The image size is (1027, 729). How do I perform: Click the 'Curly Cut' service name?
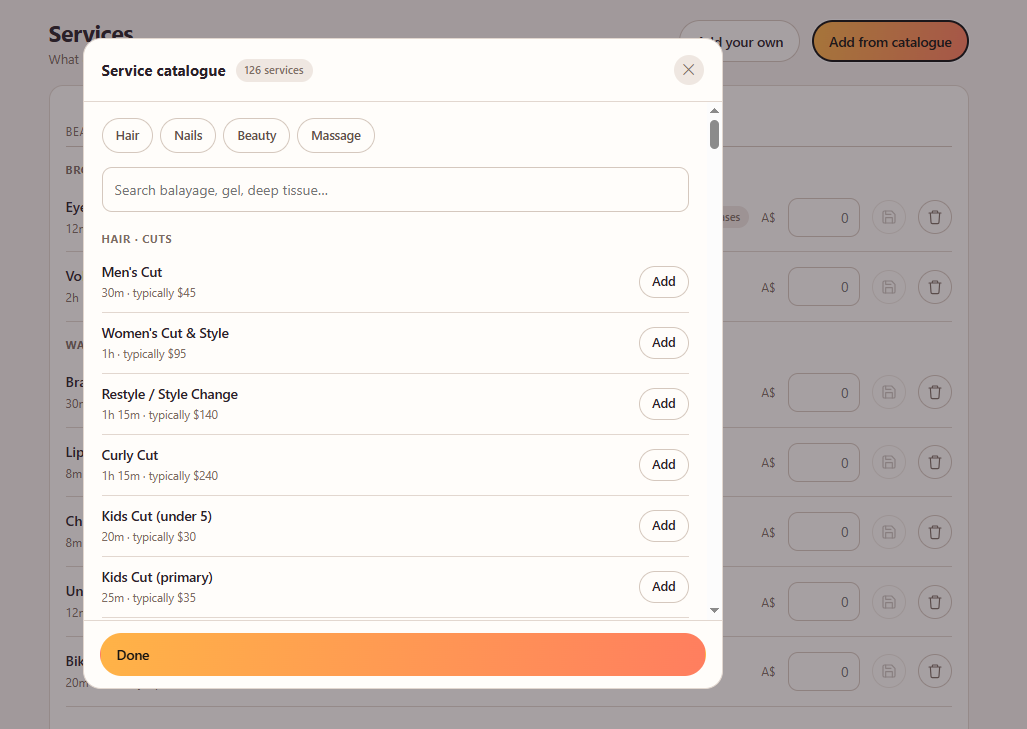click(130, 455)
